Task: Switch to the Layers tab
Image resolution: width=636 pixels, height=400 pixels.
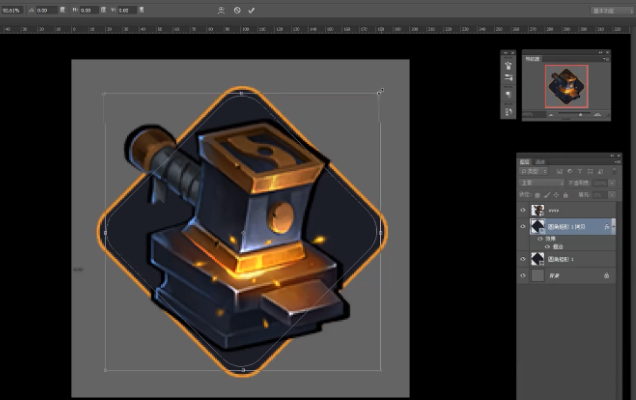Action: click(x=525, y=161)
